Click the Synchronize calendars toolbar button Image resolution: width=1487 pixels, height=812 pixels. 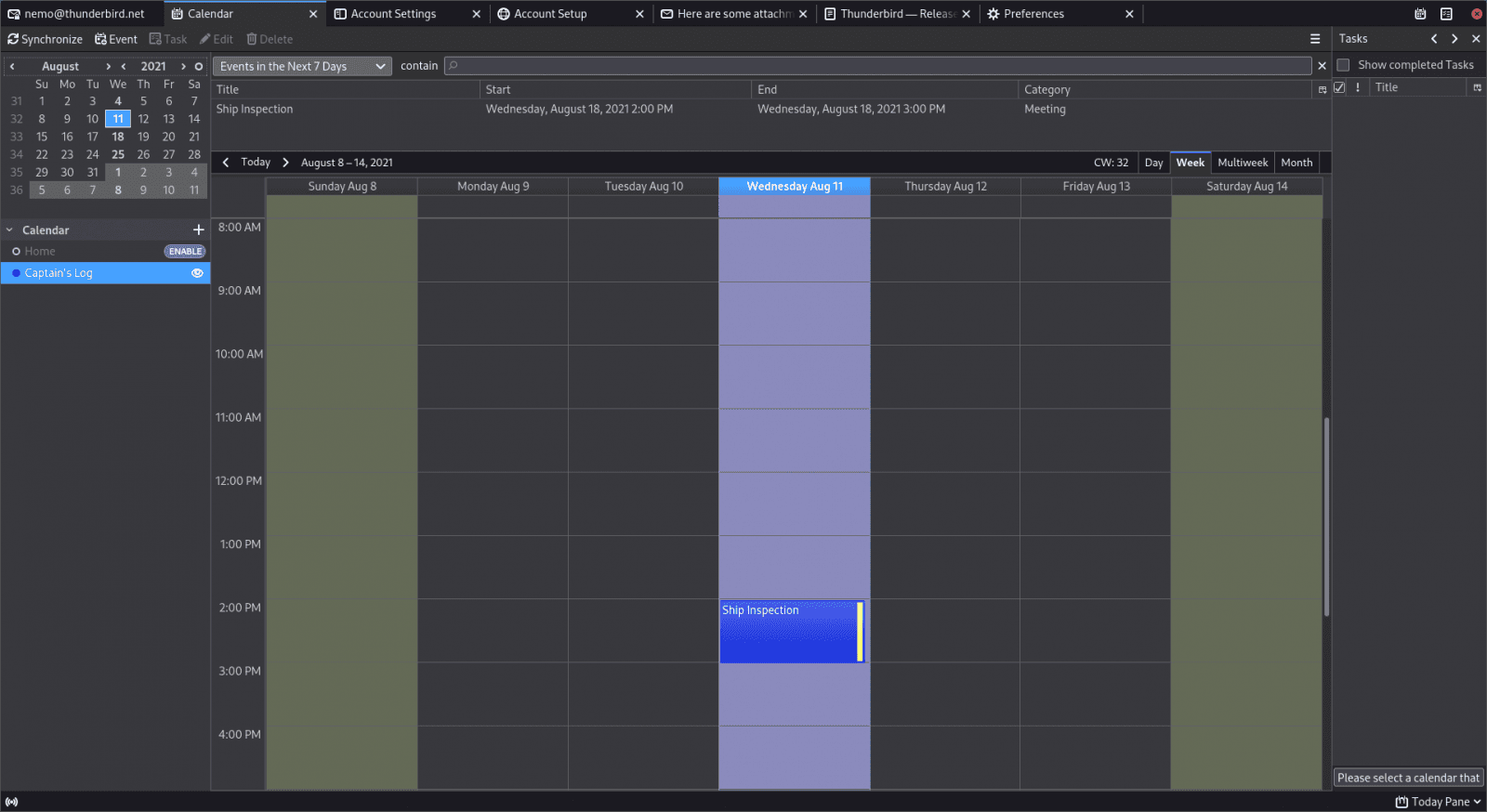pyautogui.click(x=45, y=39)
